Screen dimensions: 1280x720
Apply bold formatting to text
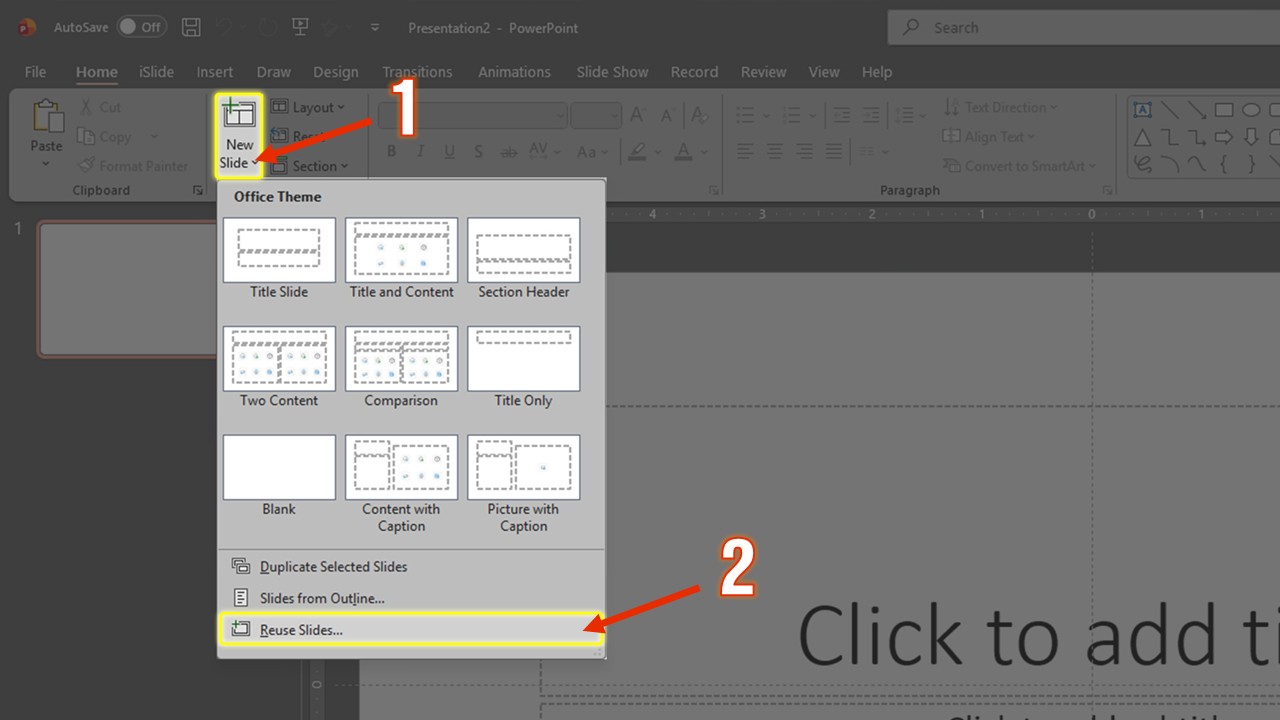(392, 151)
